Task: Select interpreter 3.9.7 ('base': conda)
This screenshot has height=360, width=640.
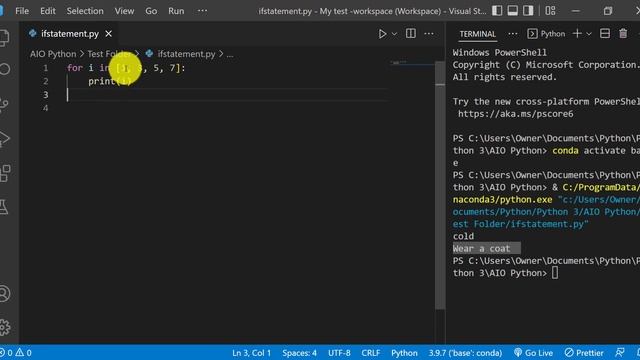Action: click(x=465, y=353)
